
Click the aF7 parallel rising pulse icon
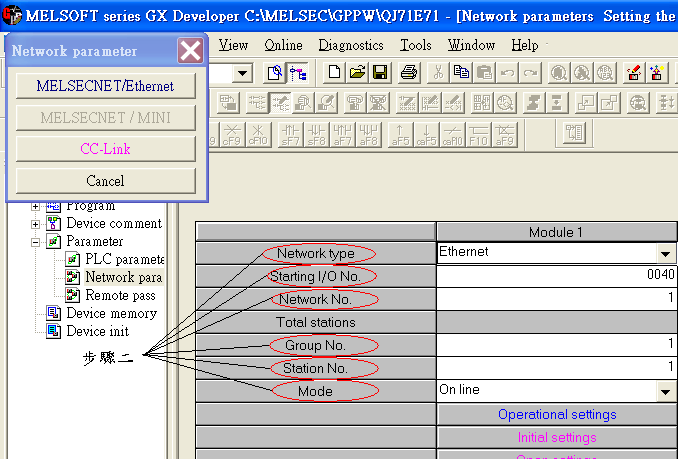click(x=342, y=134)
